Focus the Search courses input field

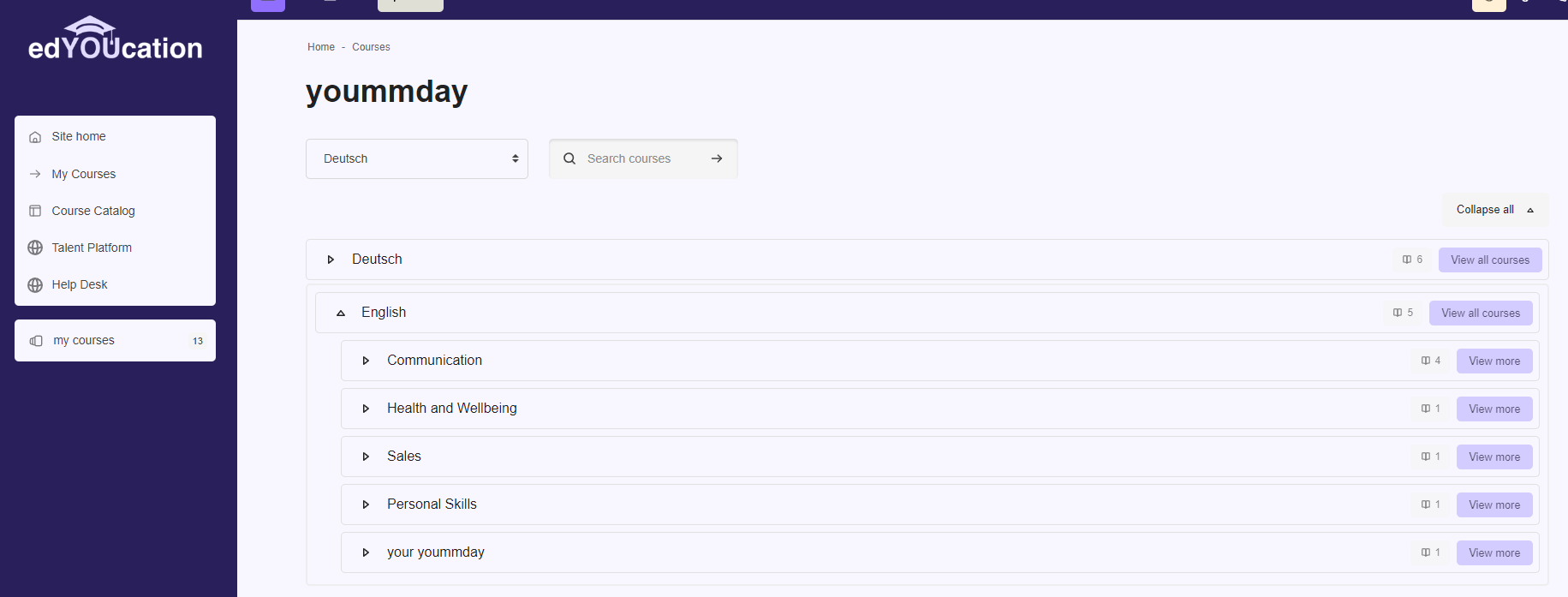[x=642, y=158]
